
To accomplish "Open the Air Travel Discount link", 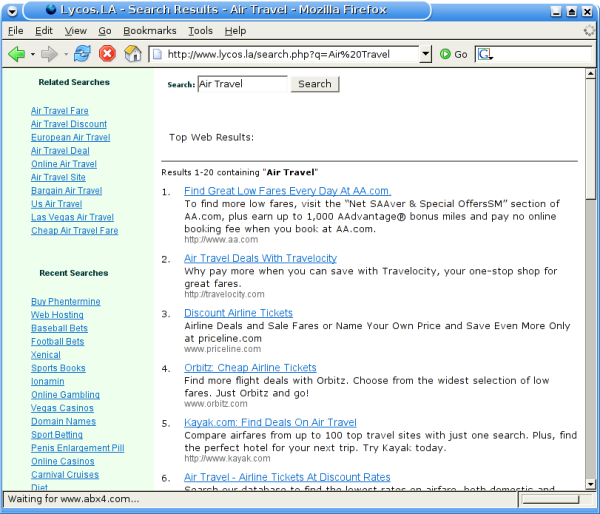I will [x=69, y=124].
